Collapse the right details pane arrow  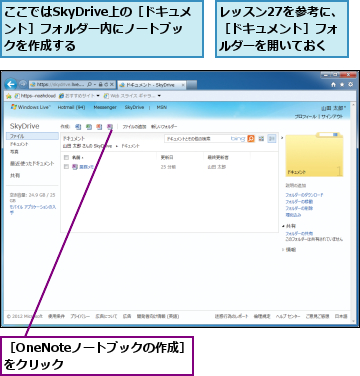(x=282, y=138)
